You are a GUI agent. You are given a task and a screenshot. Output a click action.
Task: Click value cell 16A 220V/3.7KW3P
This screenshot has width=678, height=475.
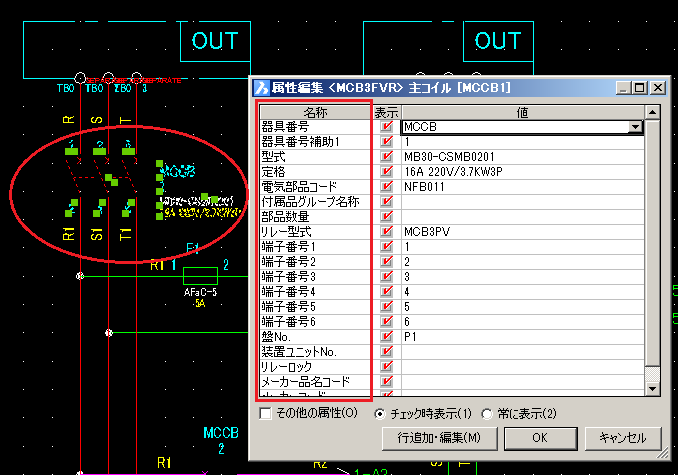522,172
